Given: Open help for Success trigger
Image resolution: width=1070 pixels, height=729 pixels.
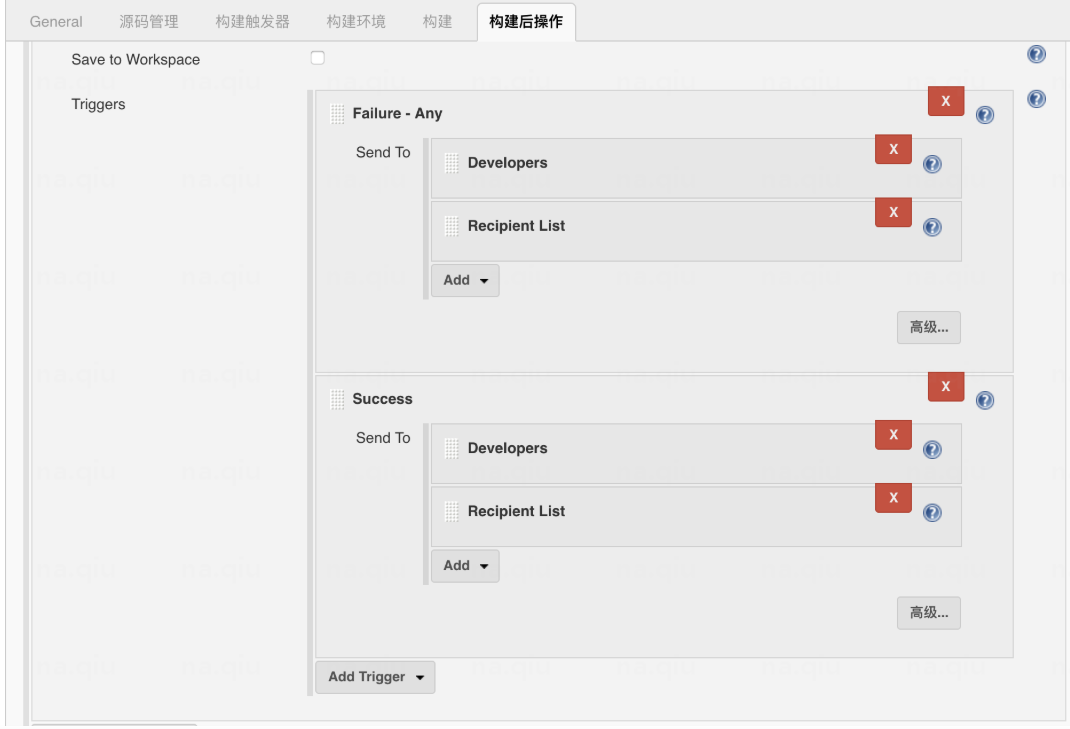Looking at the screenshot, I should (984, 400).
